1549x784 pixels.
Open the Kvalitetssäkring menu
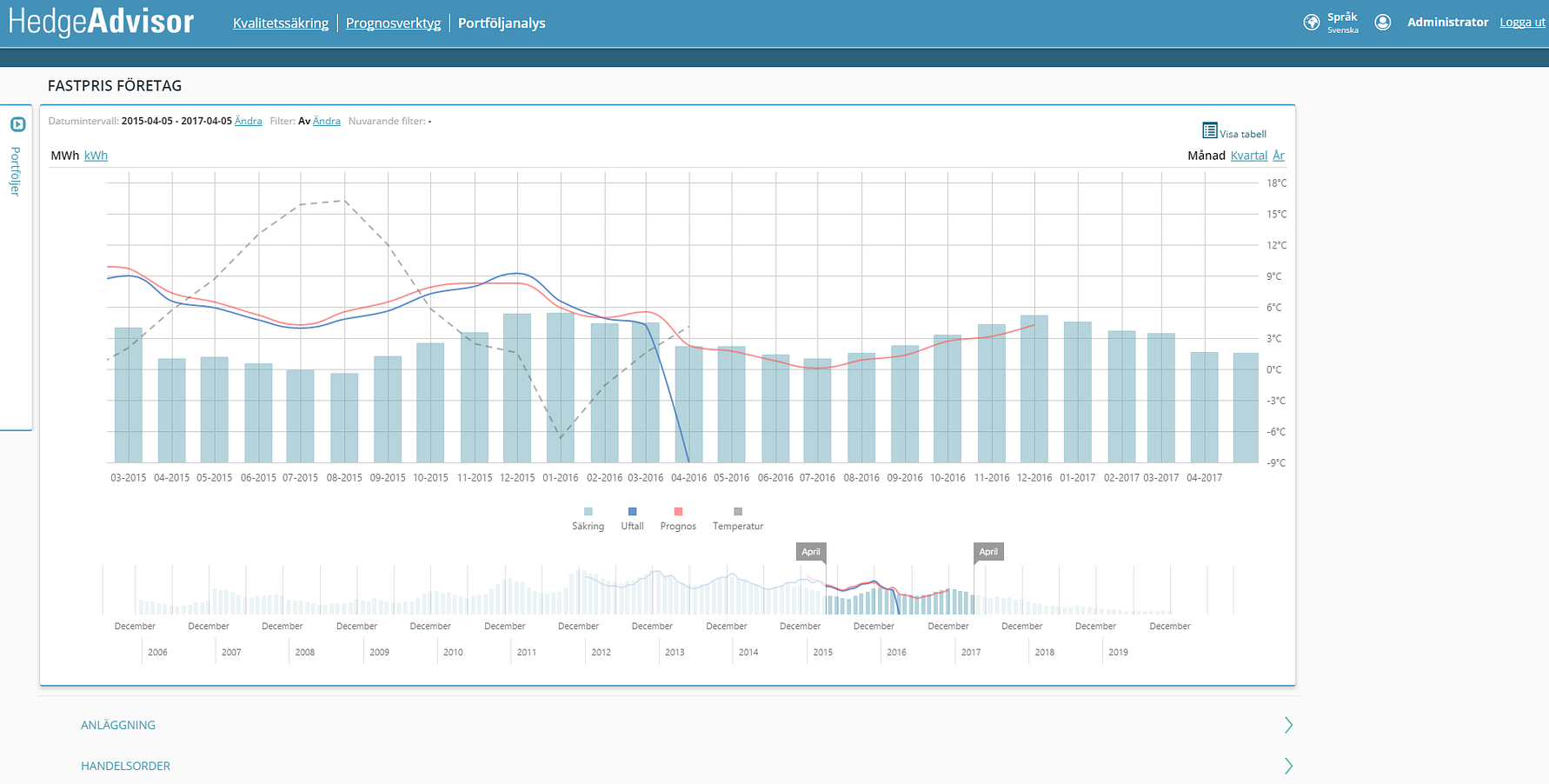[x=281, y=23]
